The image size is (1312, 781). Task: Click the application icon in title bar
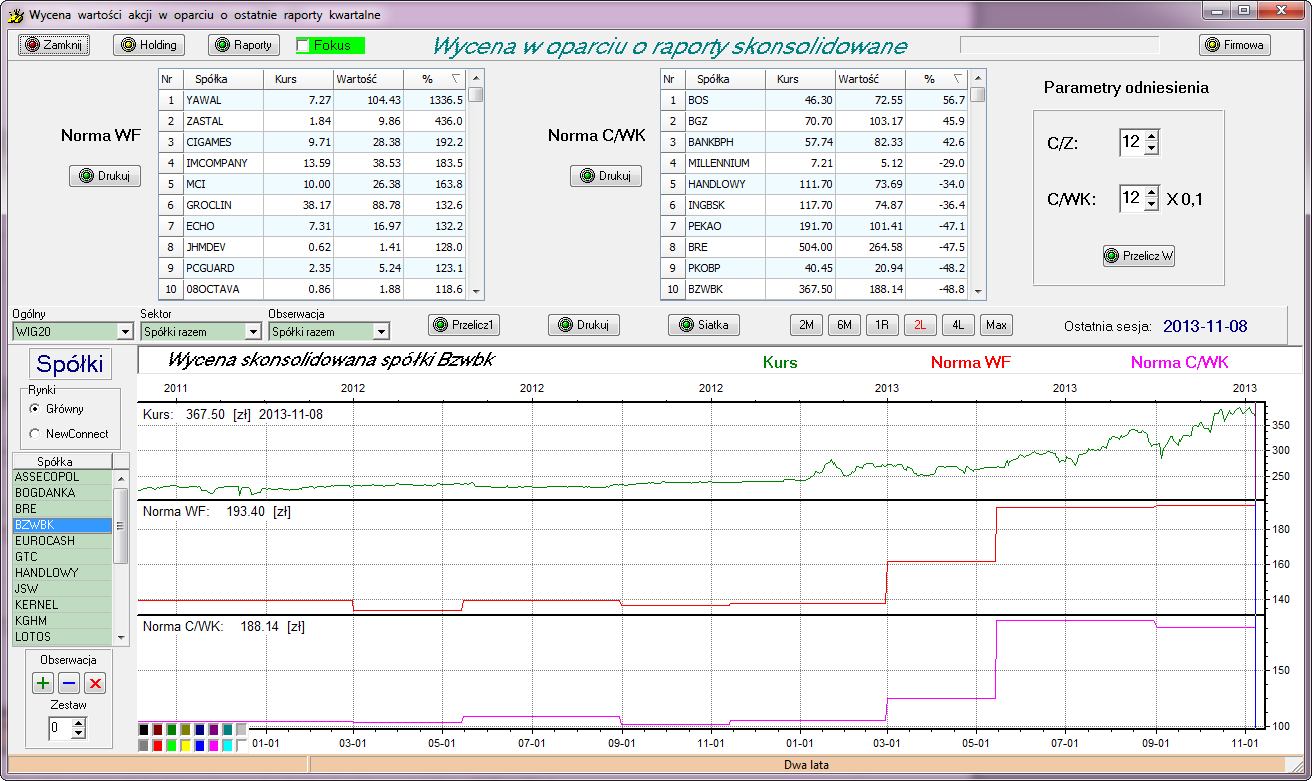15,15
